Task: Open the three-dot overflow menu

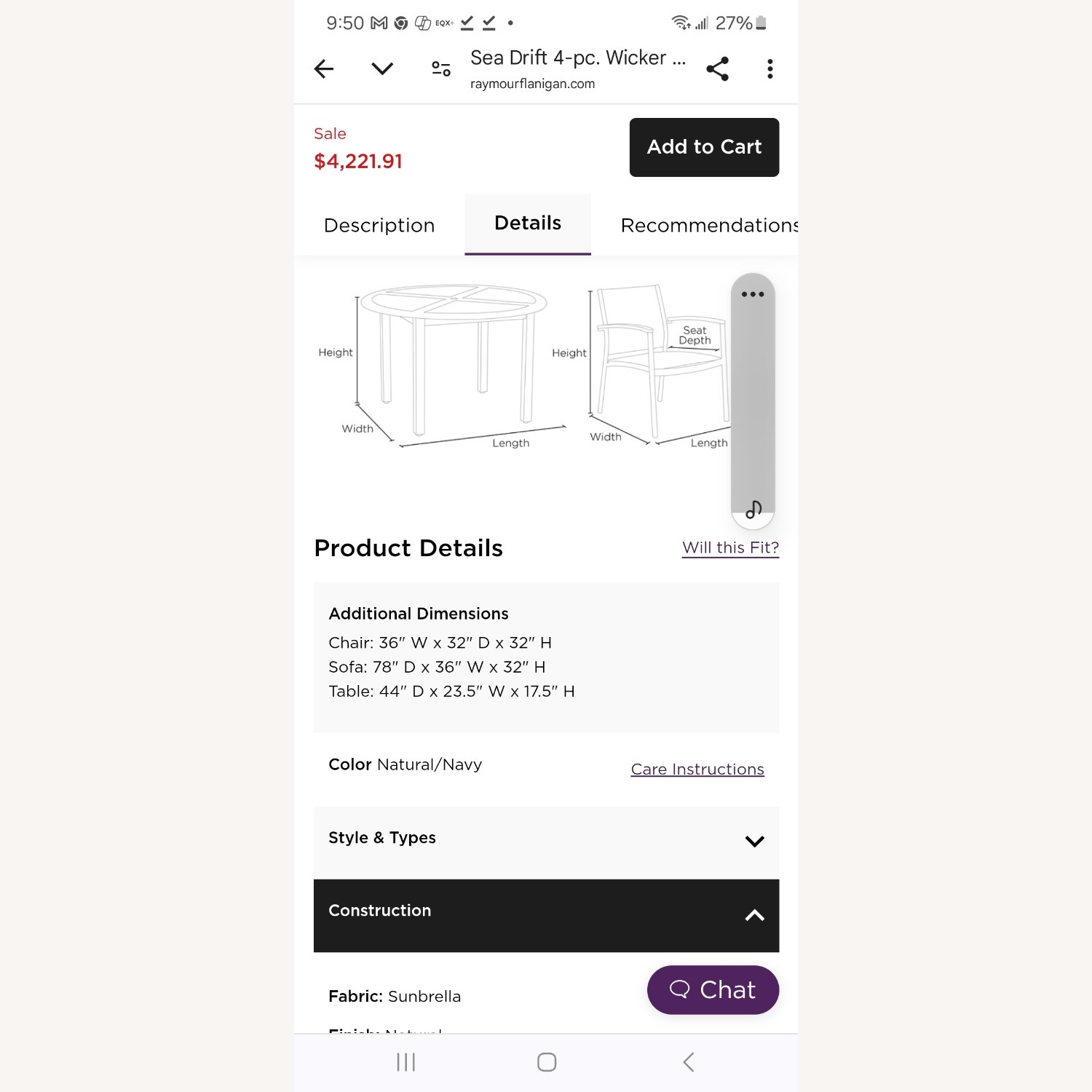Action: point(769,69)
